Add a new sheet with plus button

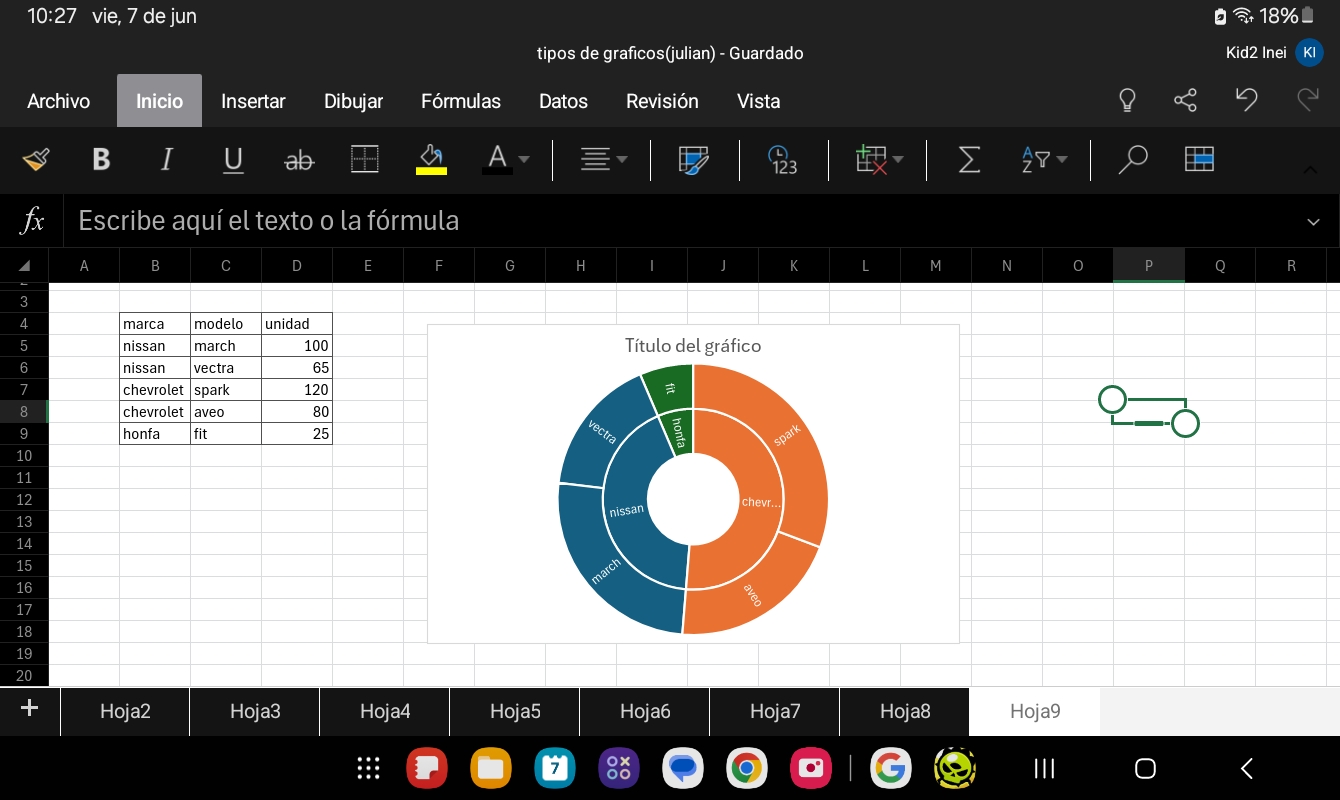pyautogui.click(x=29, y=709)
